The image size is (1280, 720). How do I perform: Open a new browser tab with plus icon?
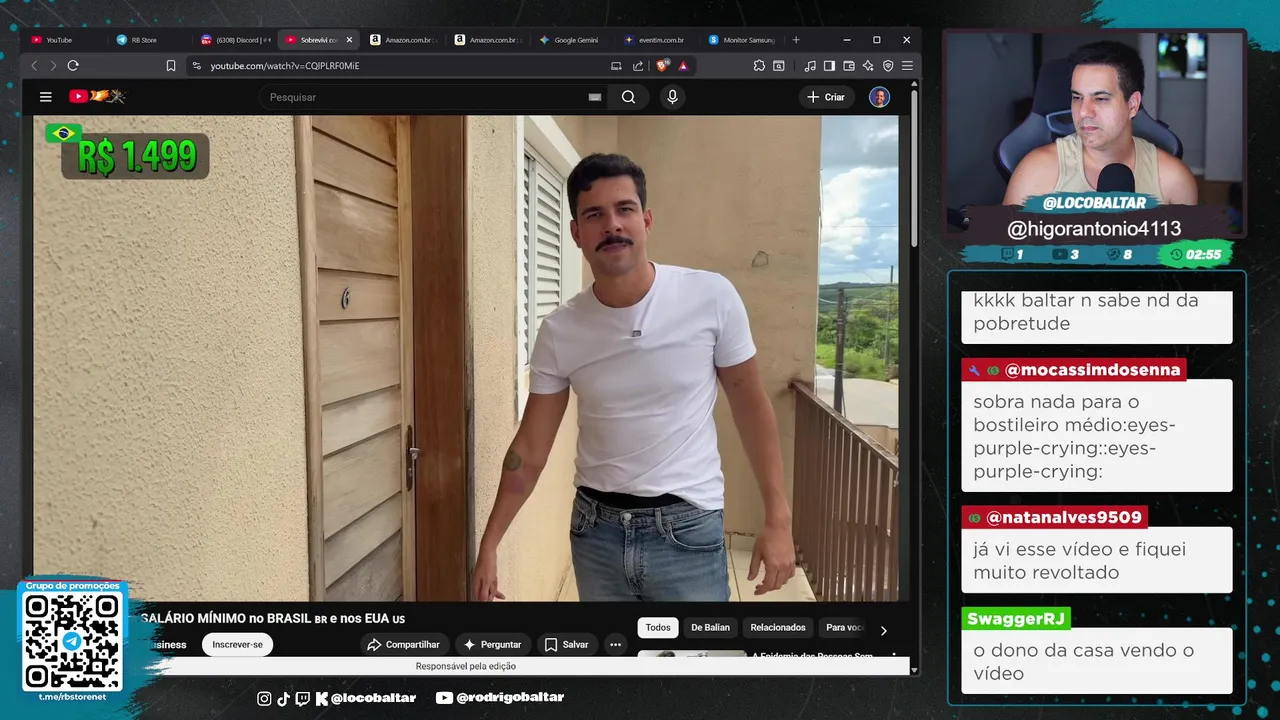tap(796, 40)
